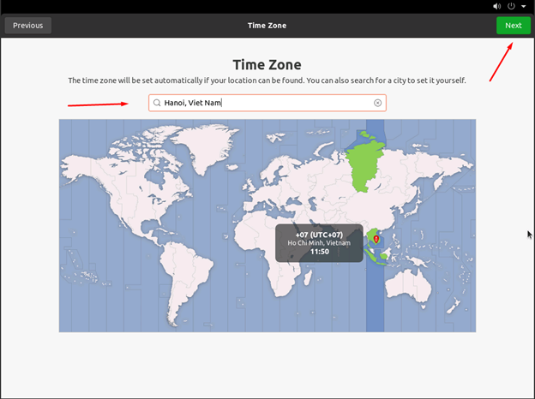Select Greenland on the time zone map
This screenshot has width=535, height=399.
point(205,145)
